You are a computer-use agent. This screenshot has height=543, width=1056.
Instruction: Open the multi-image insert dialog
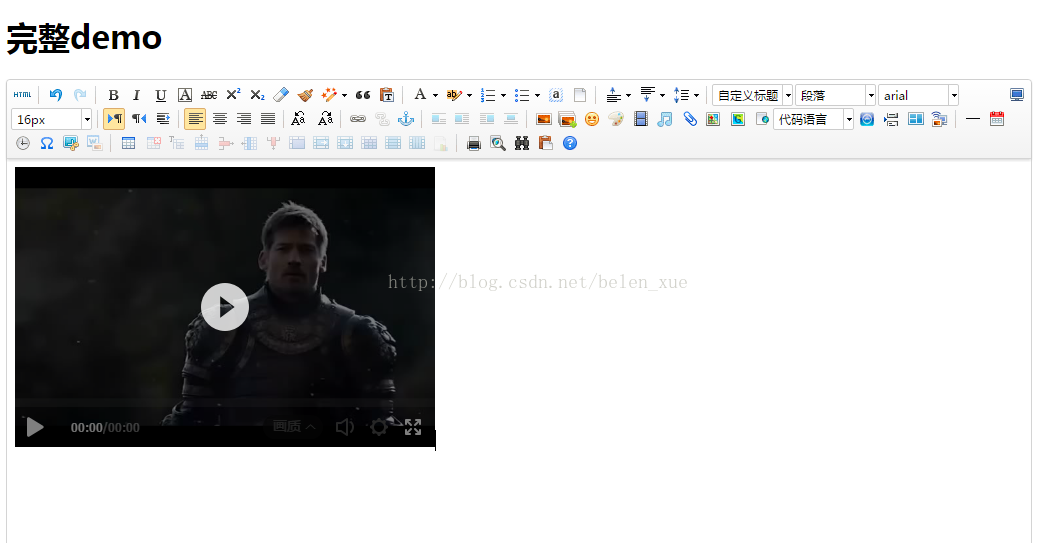click(568, 119)
